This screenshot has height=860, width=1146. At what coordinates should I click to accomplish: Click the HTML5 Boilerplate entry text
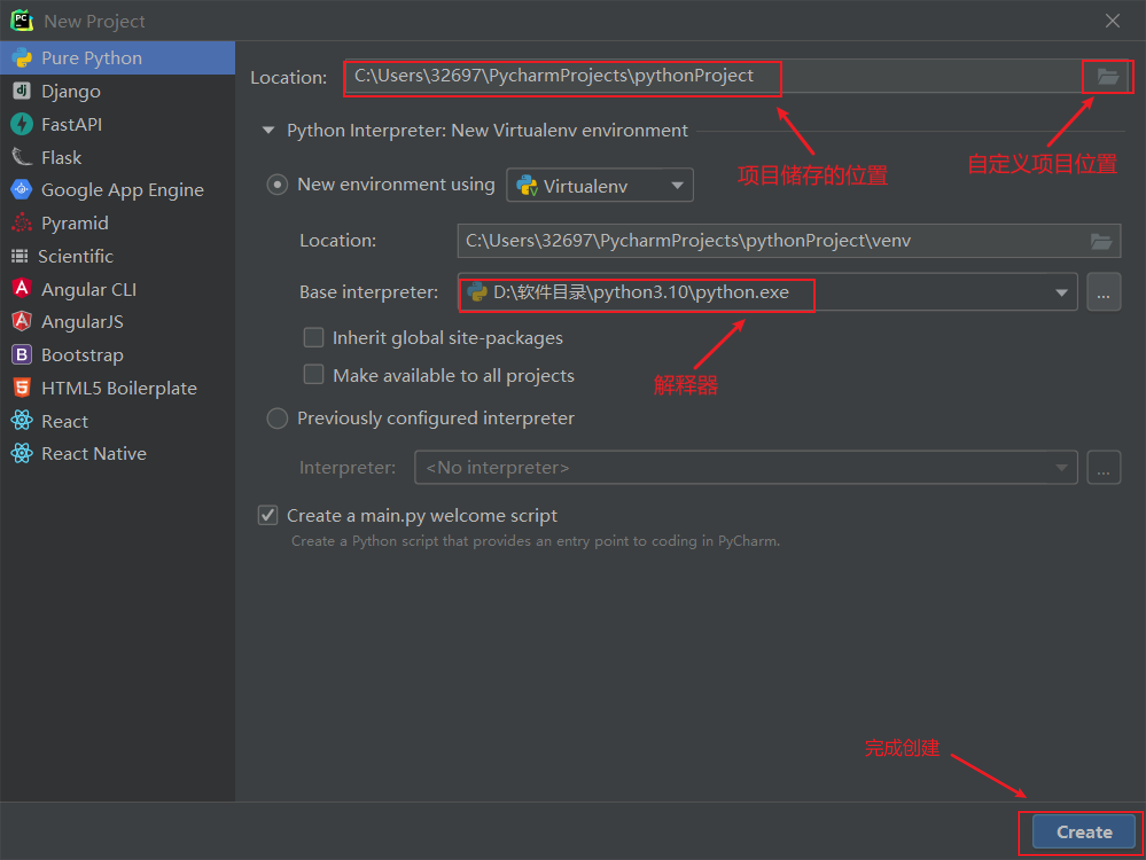pyautogui.click(x=119, y=388)
